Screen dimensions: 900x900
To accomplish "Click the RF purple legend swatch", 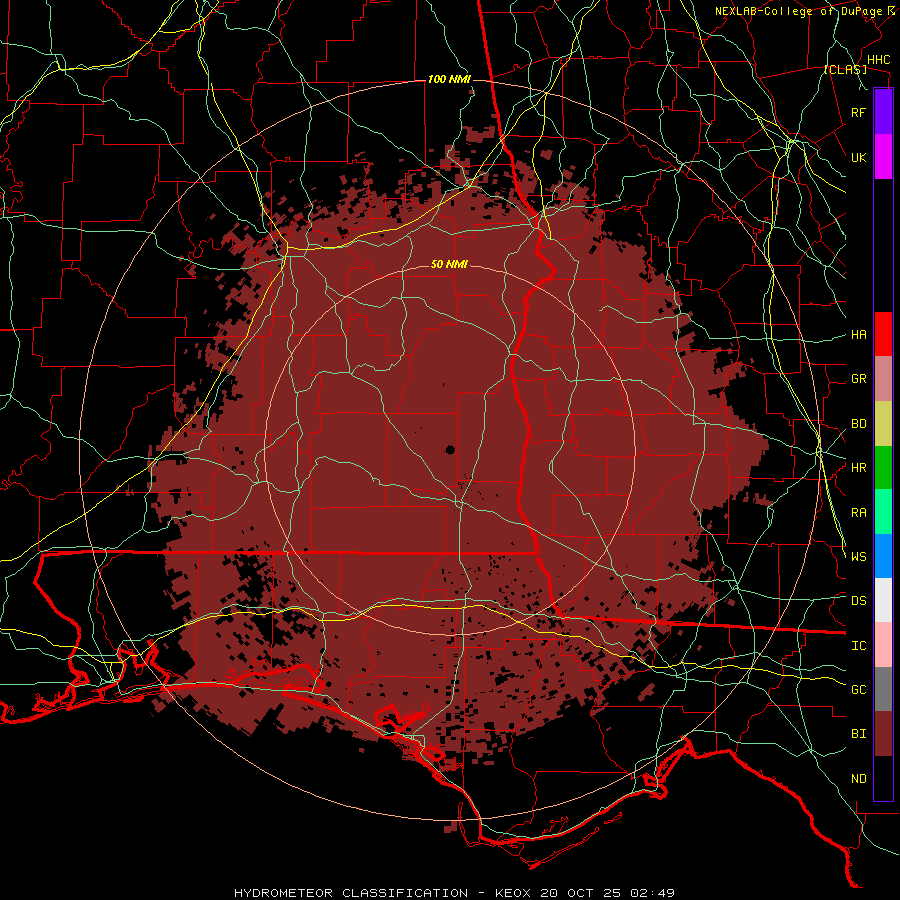I will [x=883, y=111].
